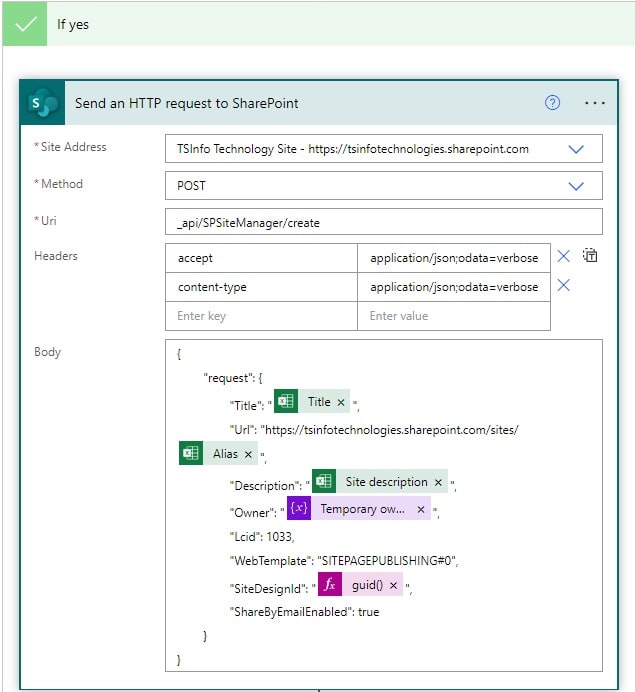
Task: Click the "Lcid": 1033 line in the body
Action: 262,536
